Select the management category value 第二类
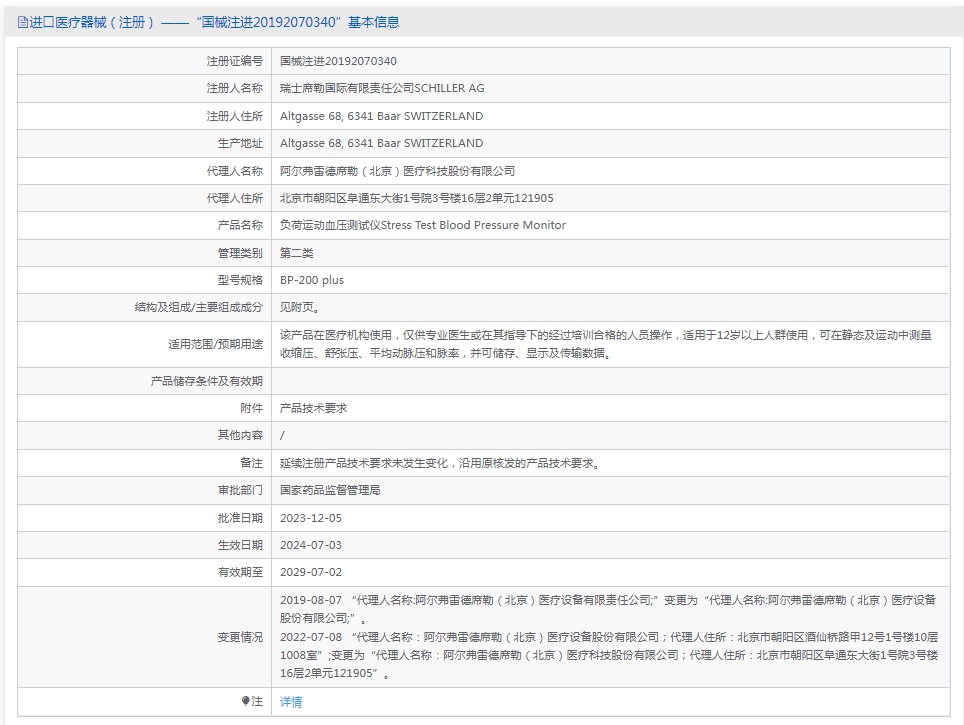964x725 pixels. point(296,253)
